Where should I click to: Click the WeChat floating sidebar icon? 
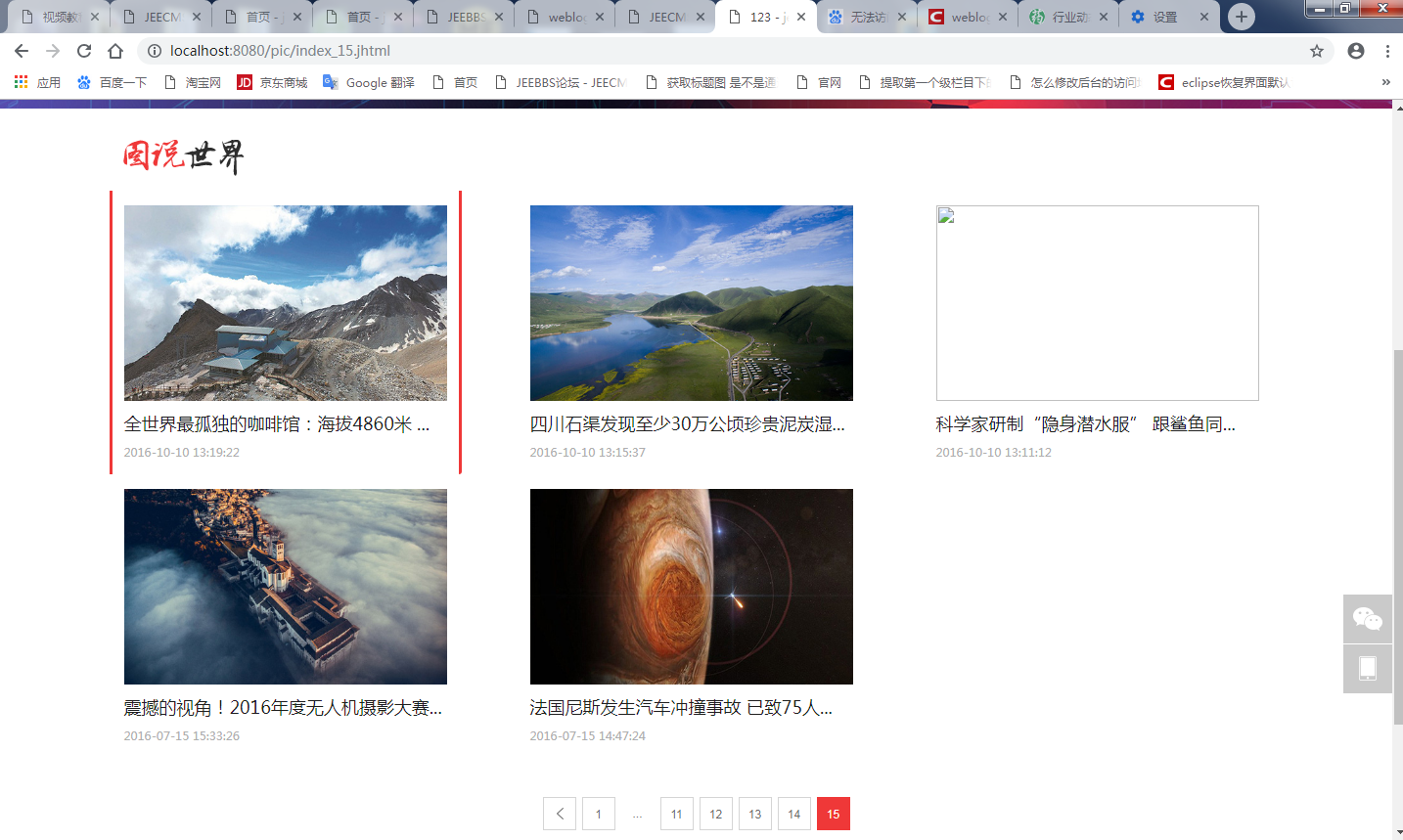pos(1368,619)
